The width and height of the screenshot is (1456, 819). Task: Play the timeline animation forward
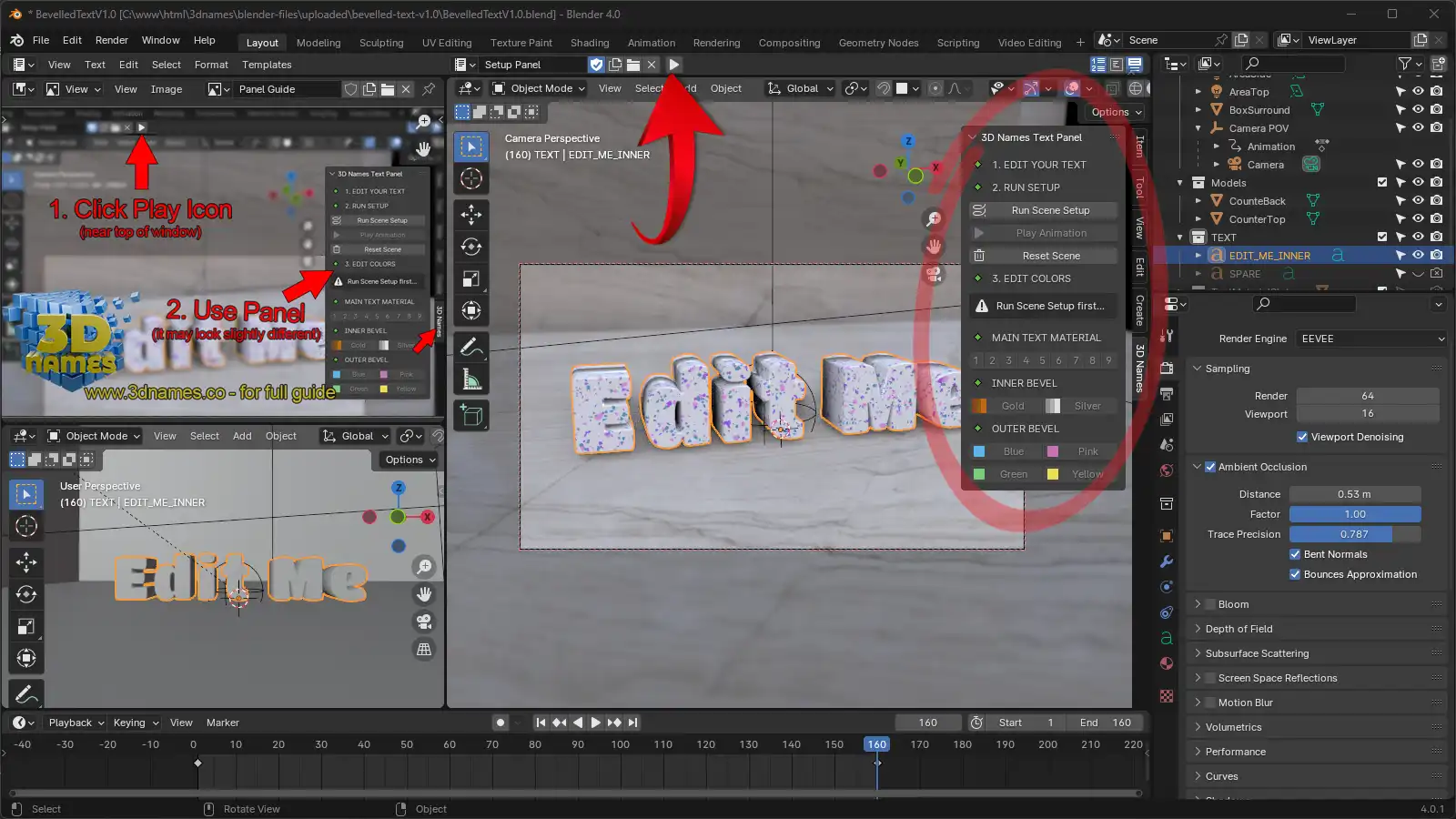point(596,723)
